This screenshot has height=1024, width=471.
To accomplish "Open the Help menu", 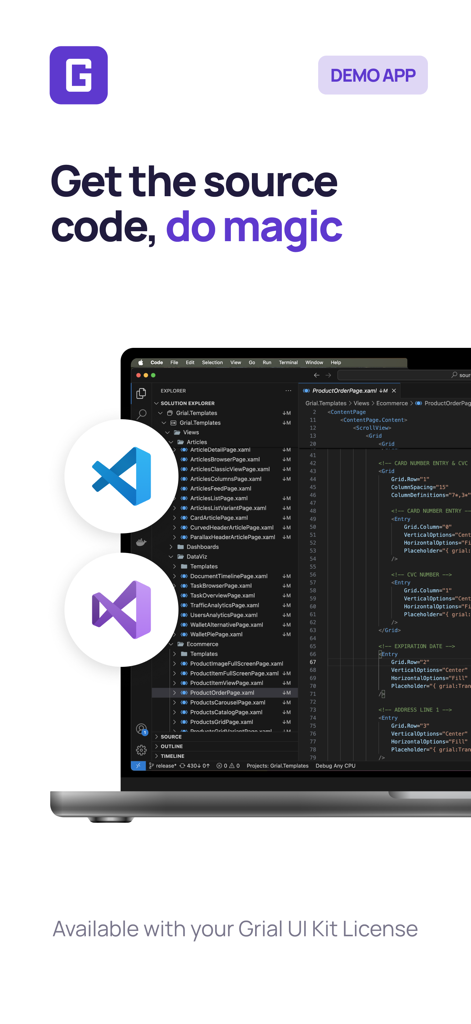I will coord(336,362).
